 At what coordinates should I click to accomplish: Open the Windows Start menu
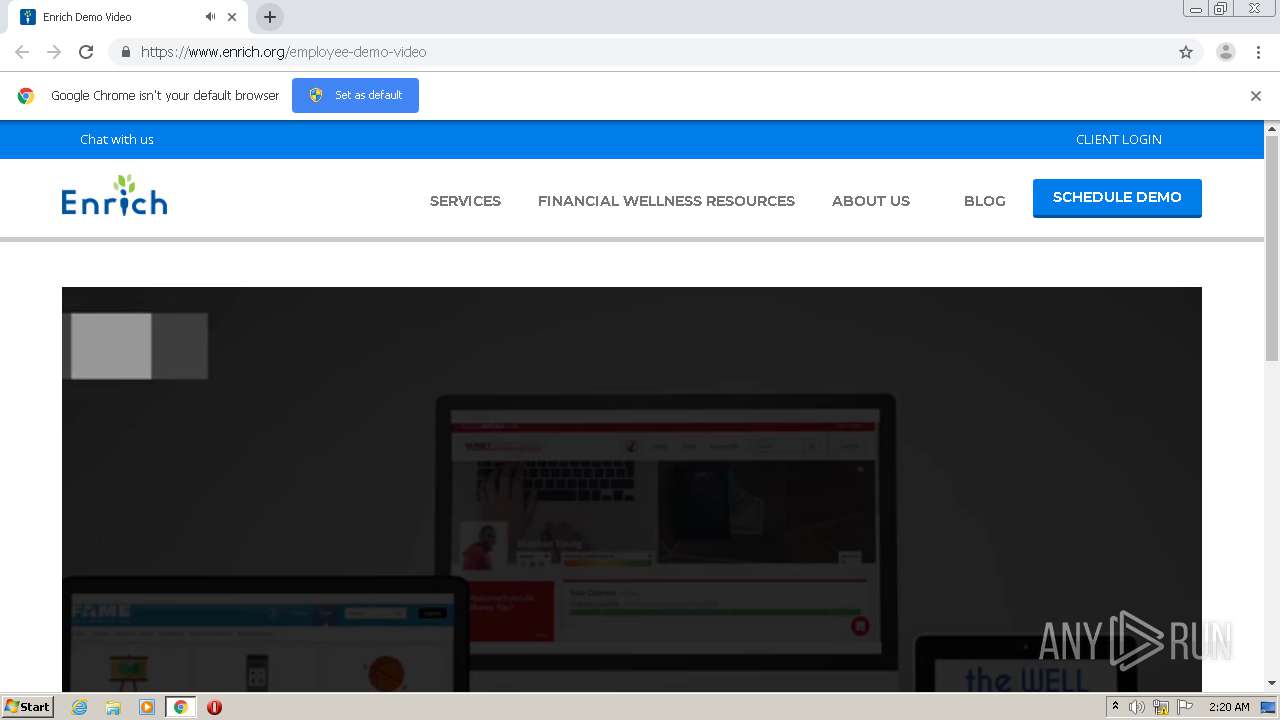(27, 707)
